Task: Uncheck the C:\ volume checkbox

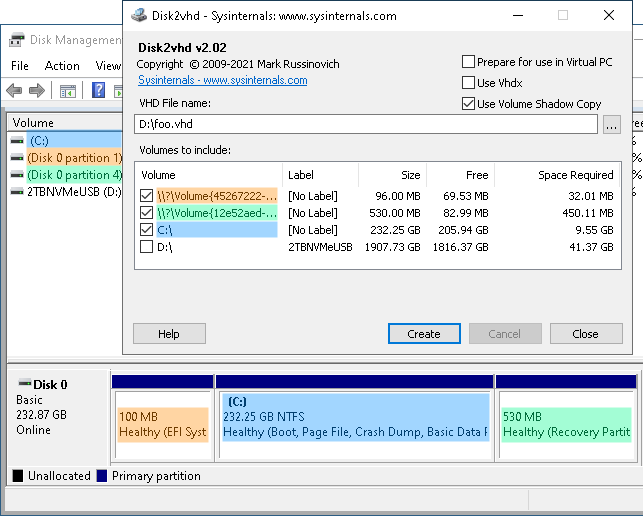Action: tap(146, 230)
